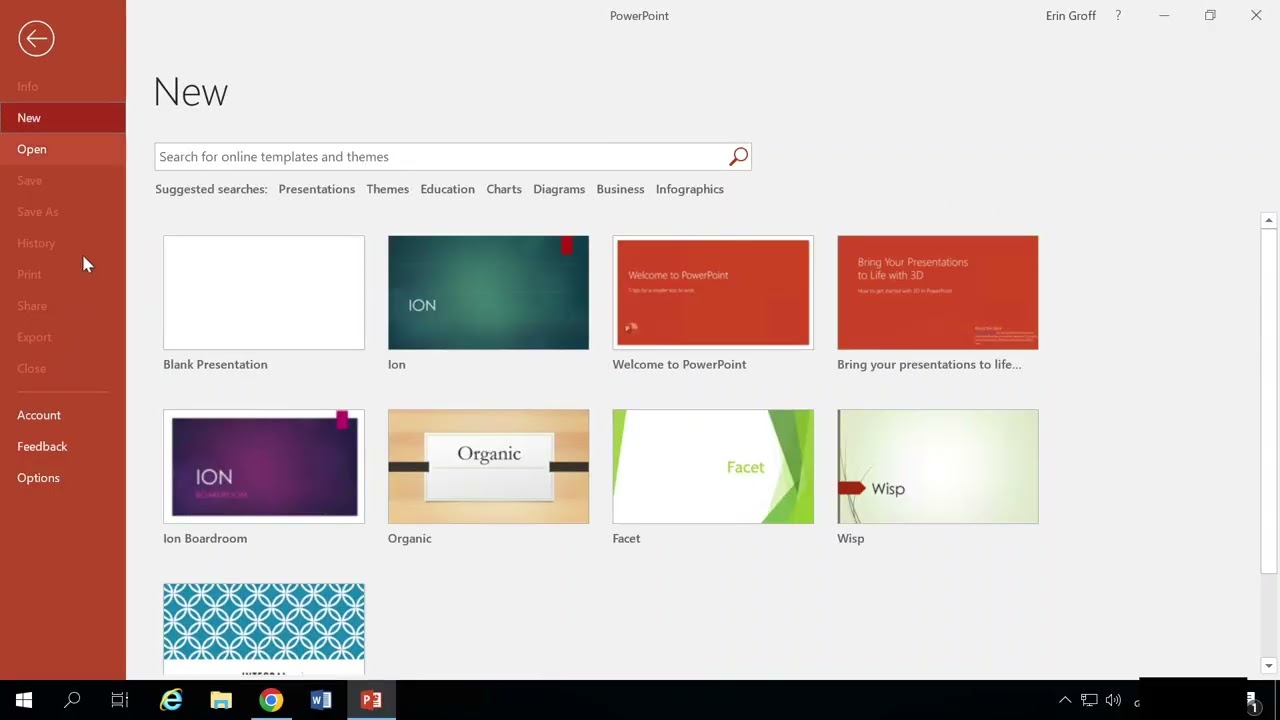Open the Open menu item
Screen dimensions: 1280x720
coord(63,149)
